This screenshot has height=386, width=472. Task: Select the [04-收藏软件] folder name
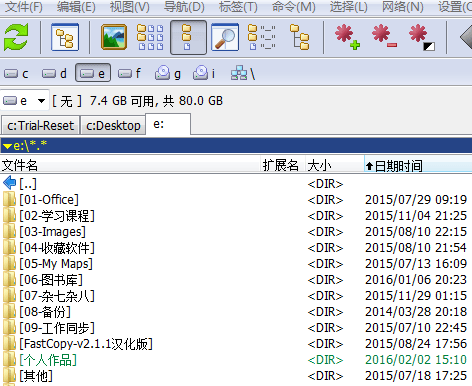57,248
